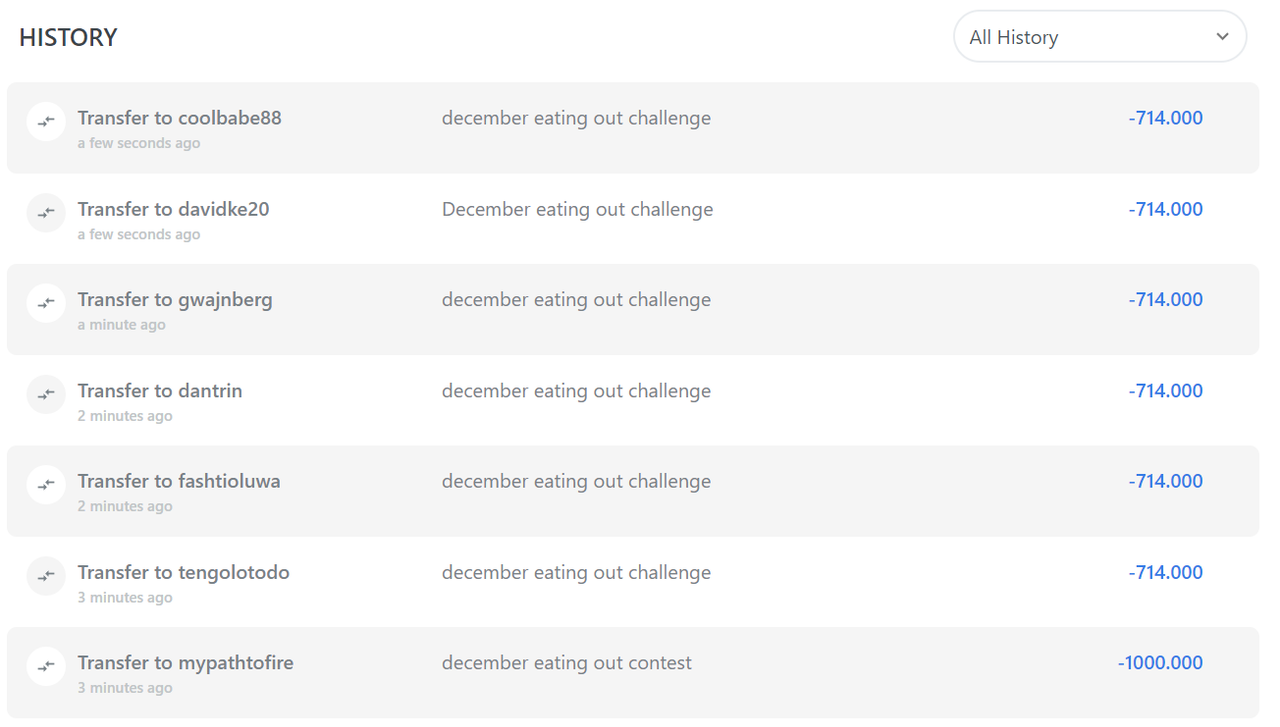This screenshot has width=1280, height=727.
Task: Click transfer icon beside gwajnberg entry
Action: coord(46,303)
